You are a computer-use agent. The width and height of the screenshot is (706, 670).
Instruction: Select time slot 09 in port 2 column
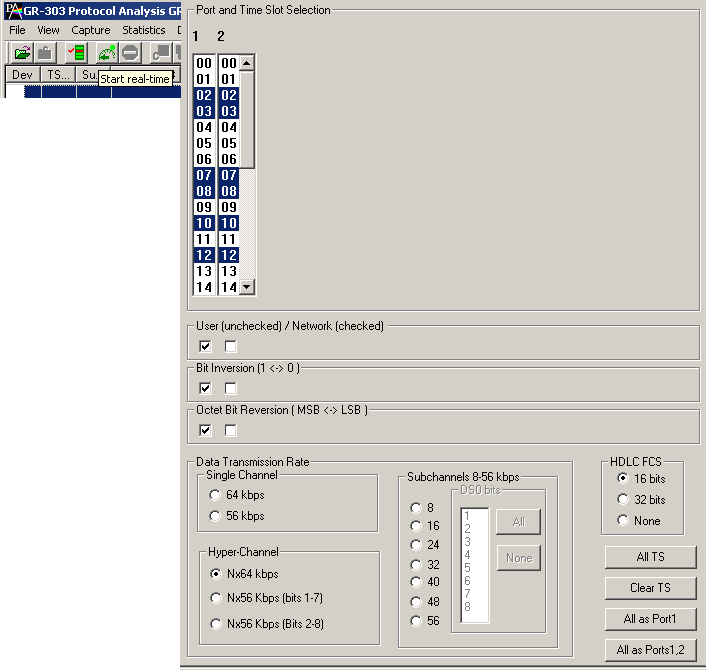pyautogui.click(x=229, y=207)
